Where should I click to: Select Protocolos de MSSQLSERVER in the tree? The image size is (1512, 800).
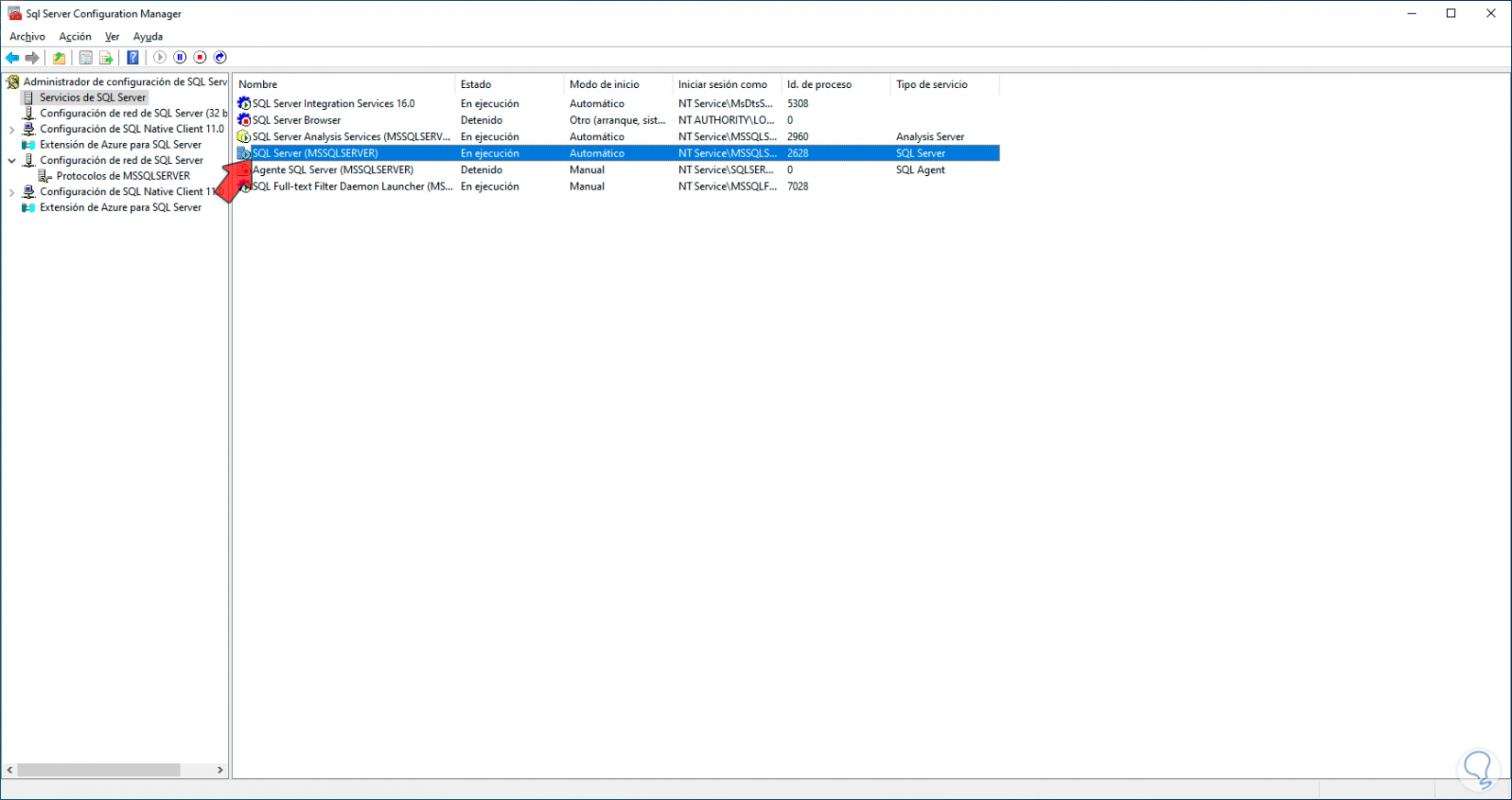(x=124, y=176)
